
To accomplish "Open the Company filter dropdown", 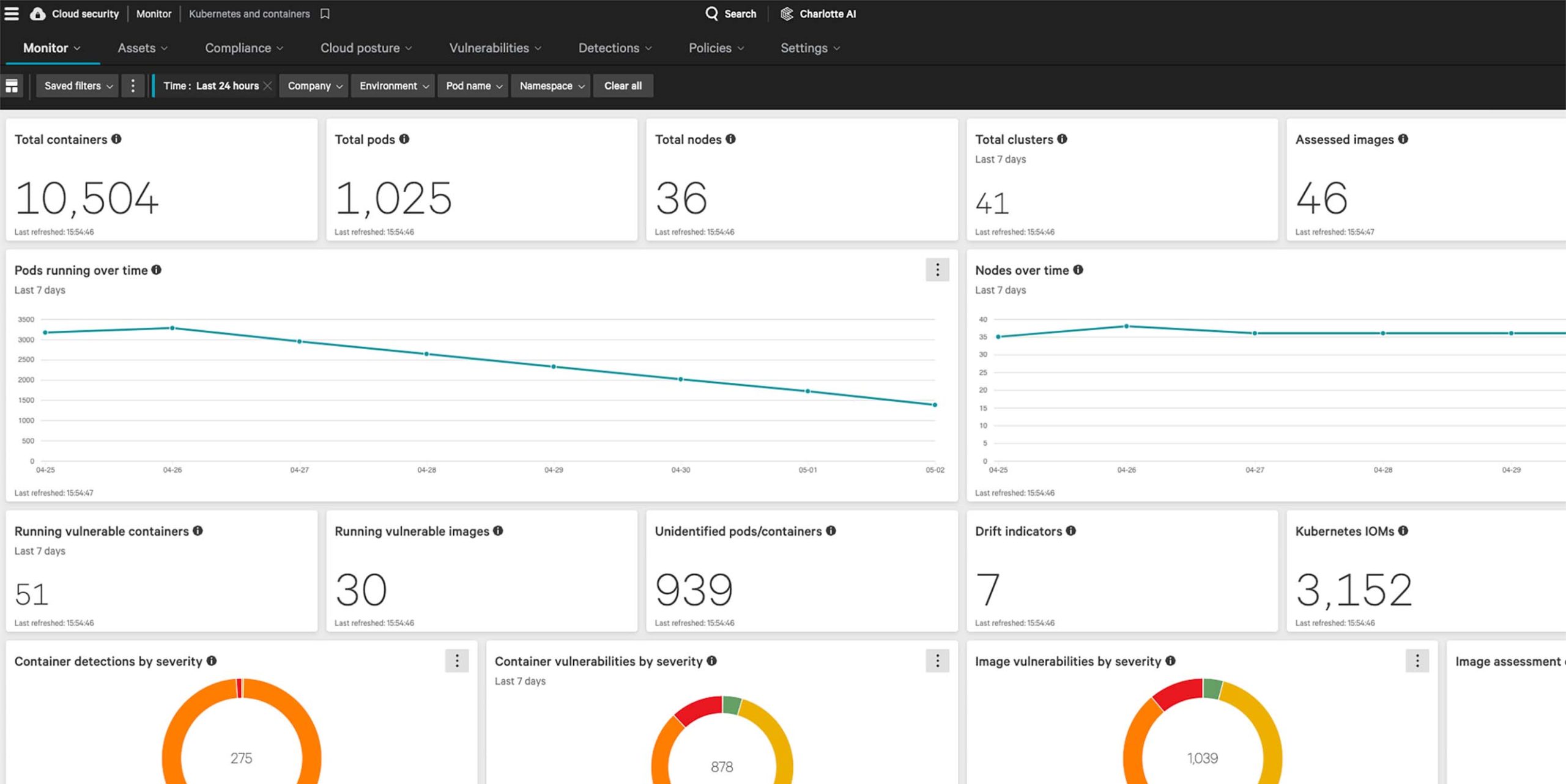I will click(314, 86).
